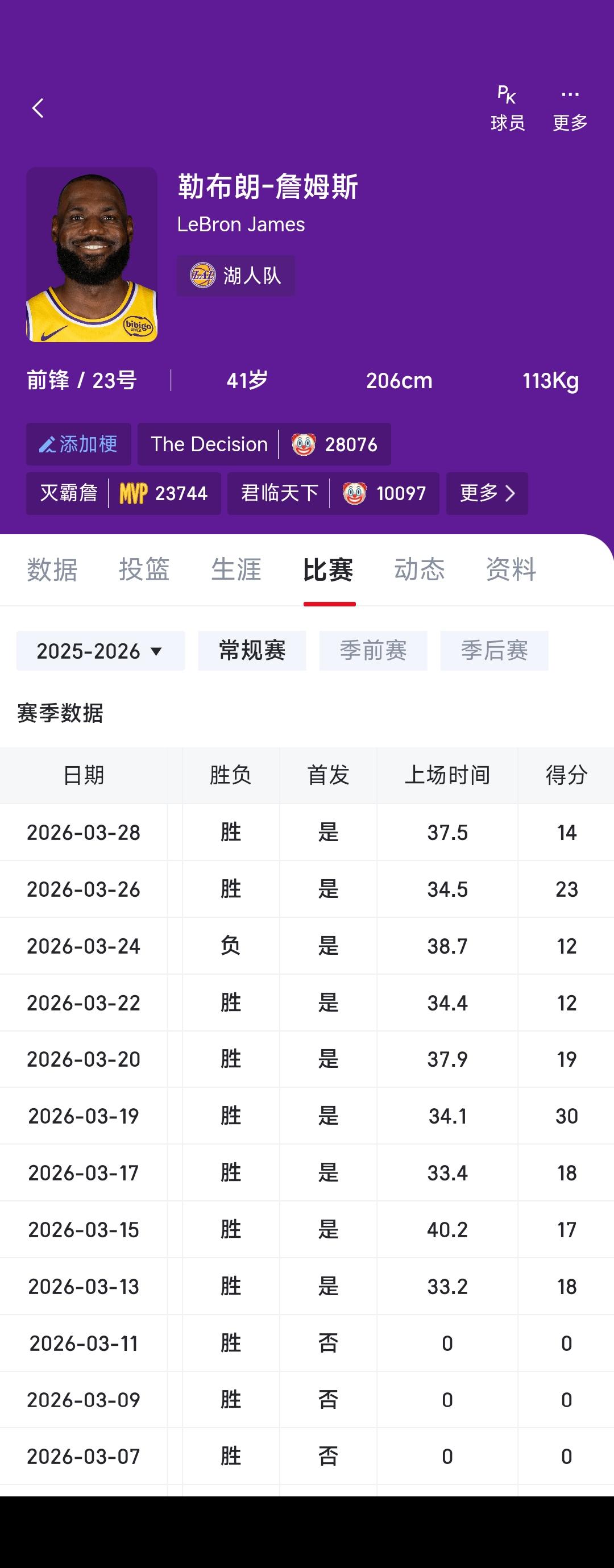614x1568 pixels.
Task: Select the 季后赛 filter
Action: click(495, 651)
